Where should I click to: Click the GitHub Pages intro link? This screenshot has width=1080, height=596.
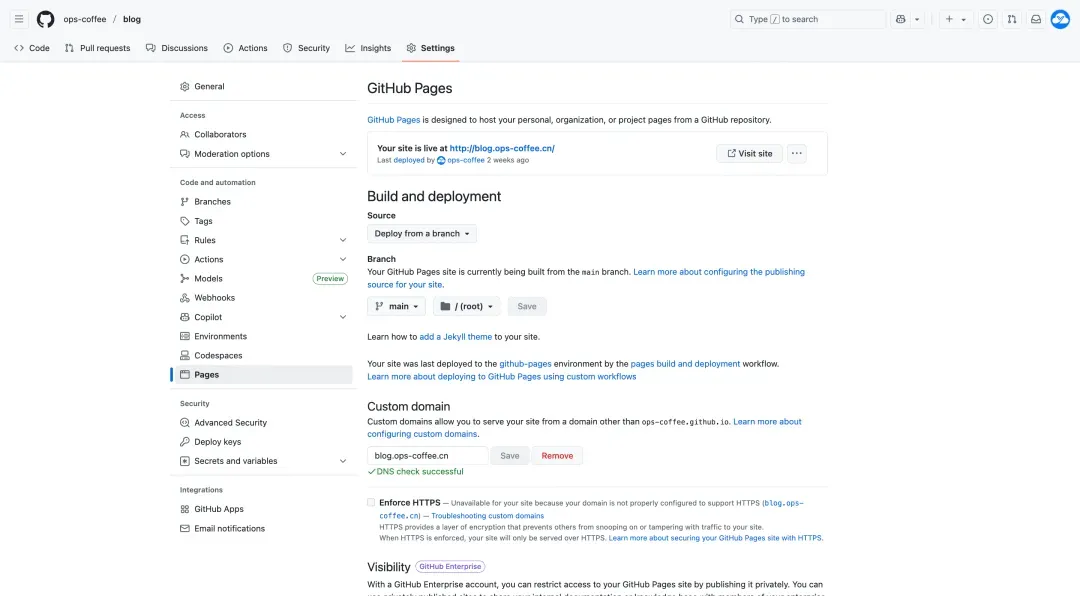coord(393,120)
